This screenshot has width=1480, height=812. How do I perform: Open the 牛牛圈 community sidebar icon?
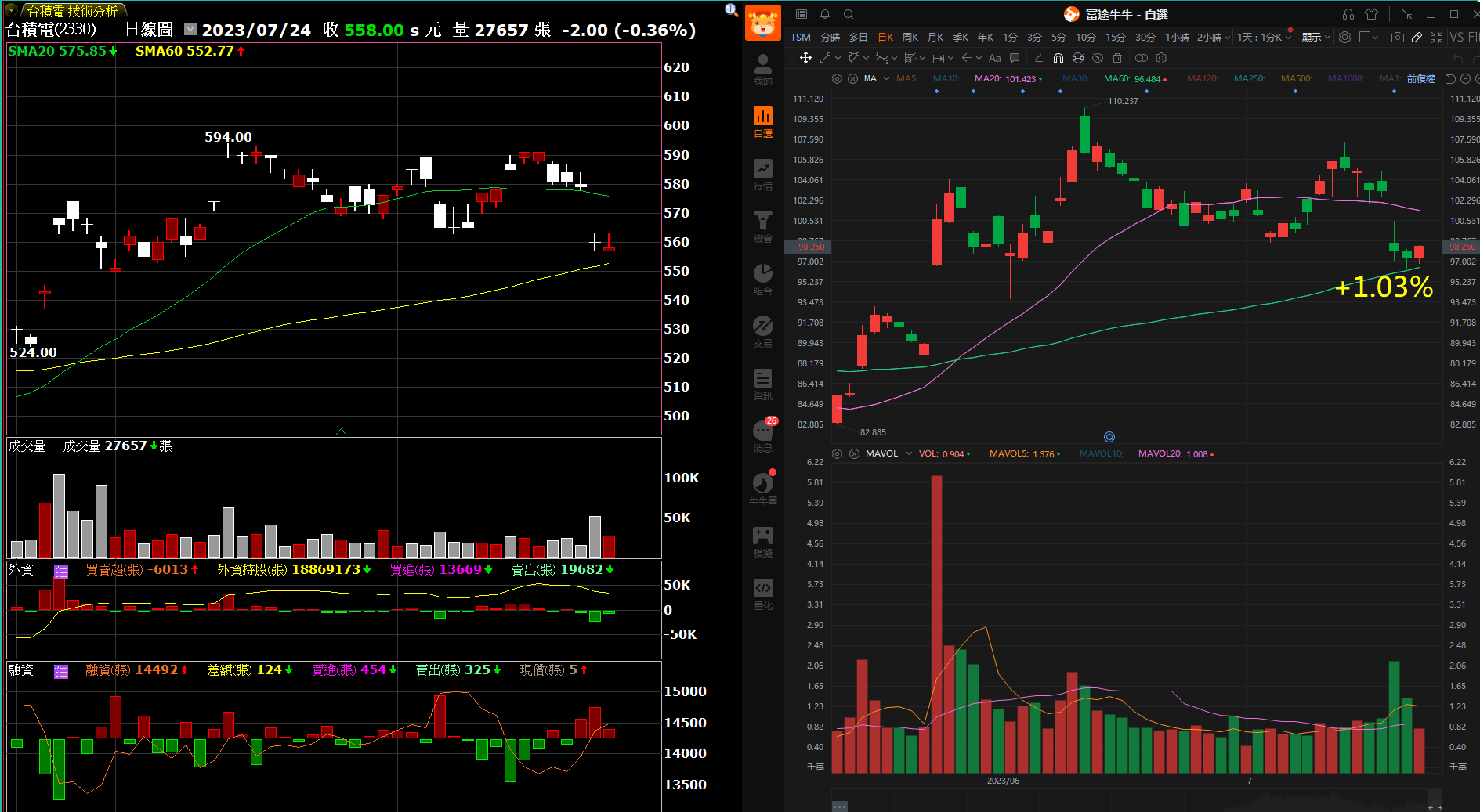pos(762,488)
